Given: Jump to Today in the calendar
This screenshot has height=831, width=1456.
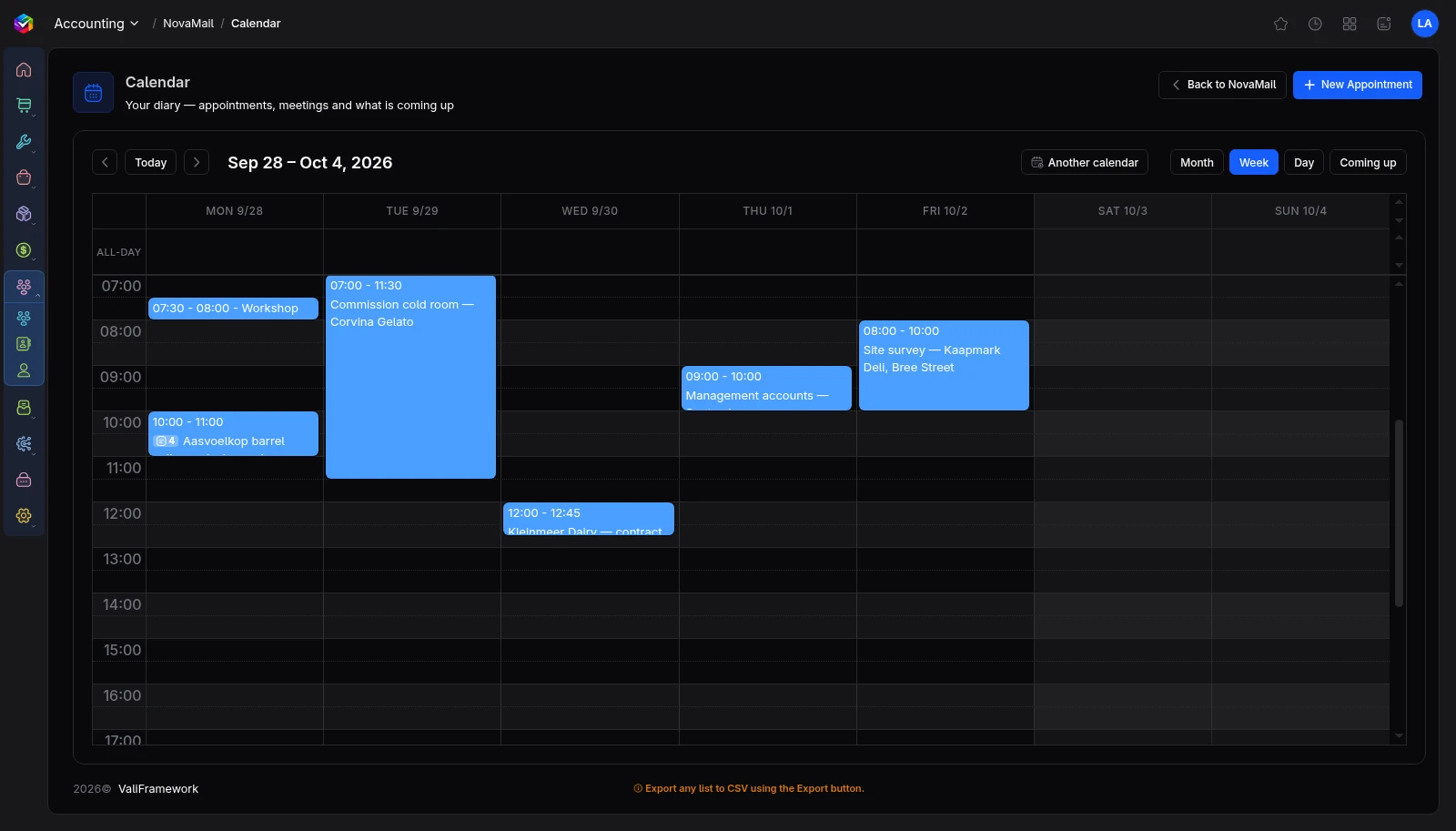Looking at the screenshot, I should [x=151, y=162].
